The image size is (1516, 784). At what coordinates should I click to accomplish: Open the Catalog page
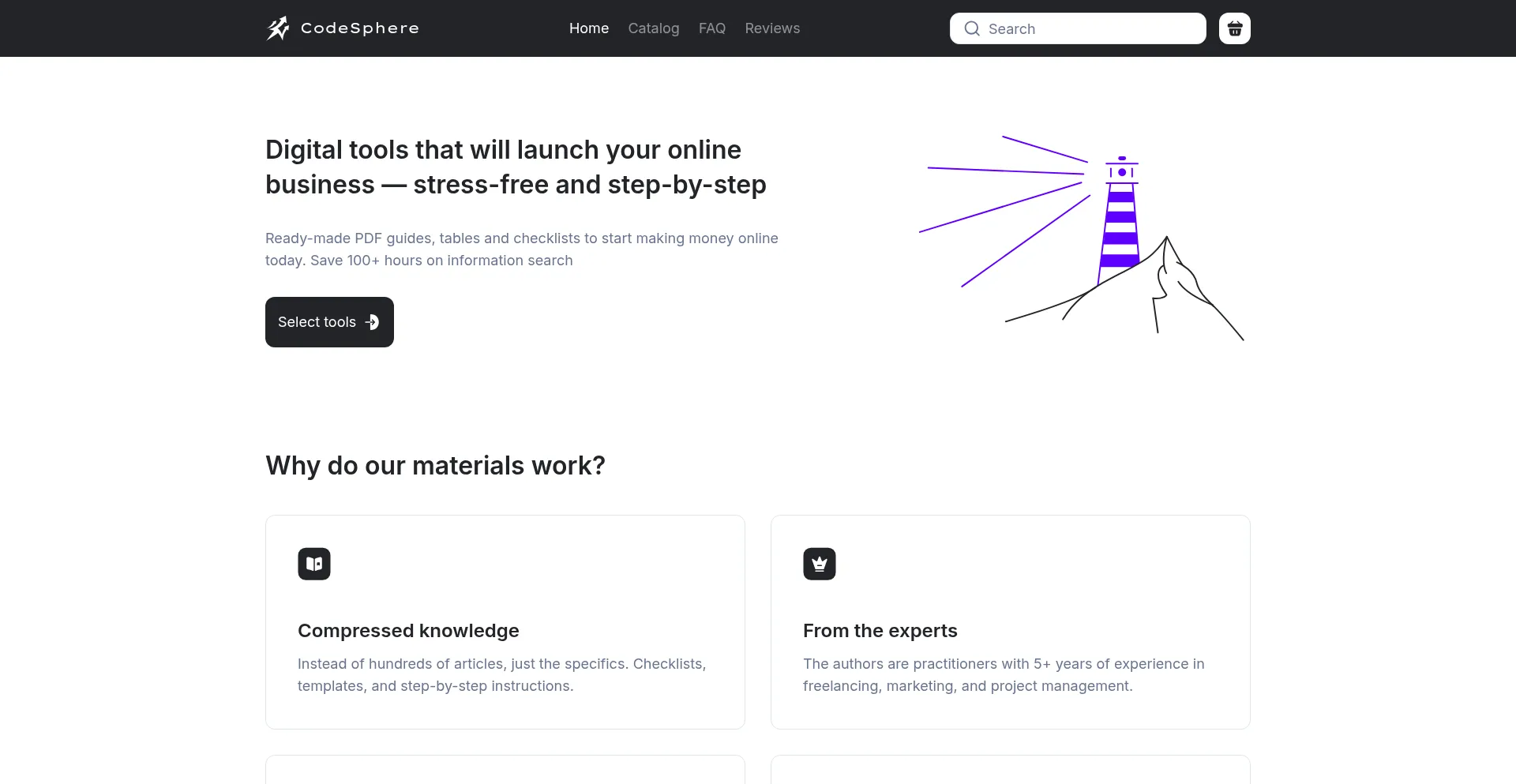[x=654, y=28]
